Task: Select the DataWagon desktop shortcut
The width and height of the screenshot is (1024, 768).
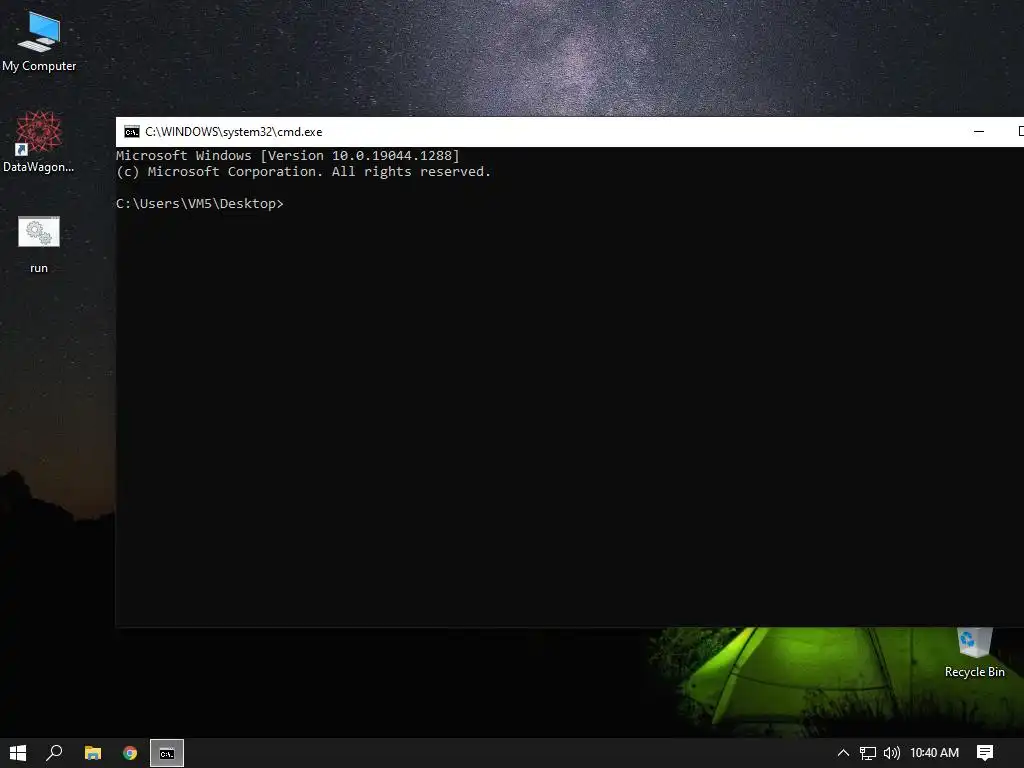Action: coord(39,142)
